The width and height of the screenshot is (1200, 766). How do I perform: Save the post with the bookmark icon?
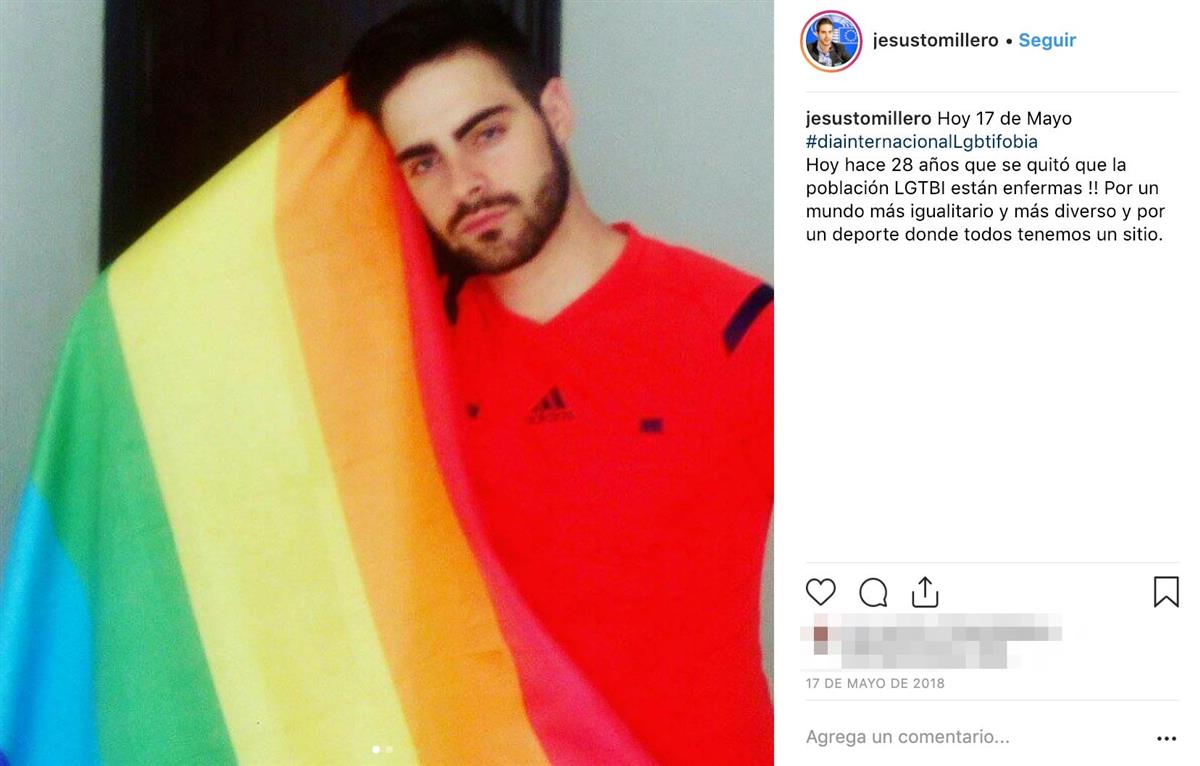tap(1166, 592)
